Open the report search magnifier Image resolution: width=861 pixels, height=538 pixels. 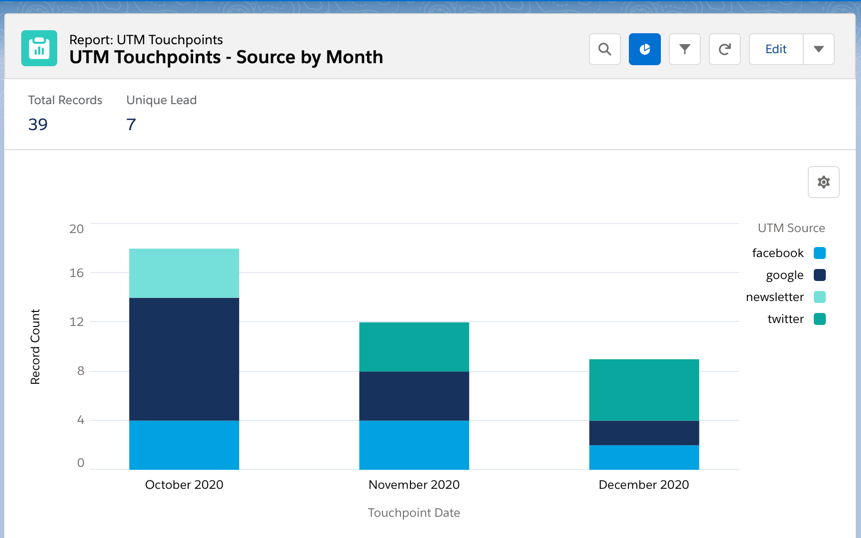coord(605,49)
